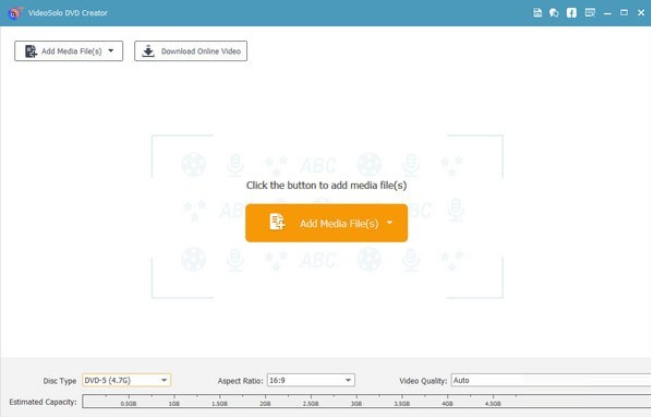Click the save project disk icon in title bar

(537, 13)
